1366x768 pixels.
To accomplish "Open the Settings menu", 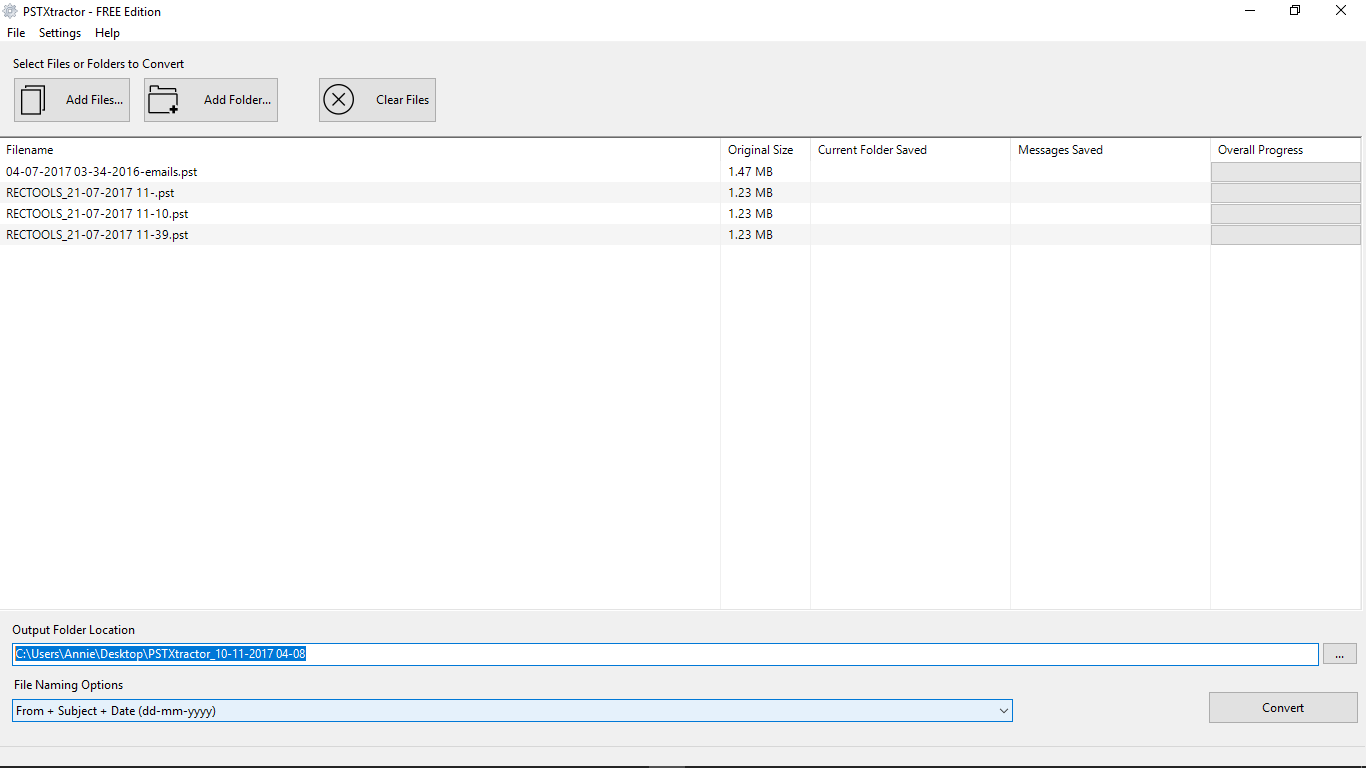I will 60,33.
